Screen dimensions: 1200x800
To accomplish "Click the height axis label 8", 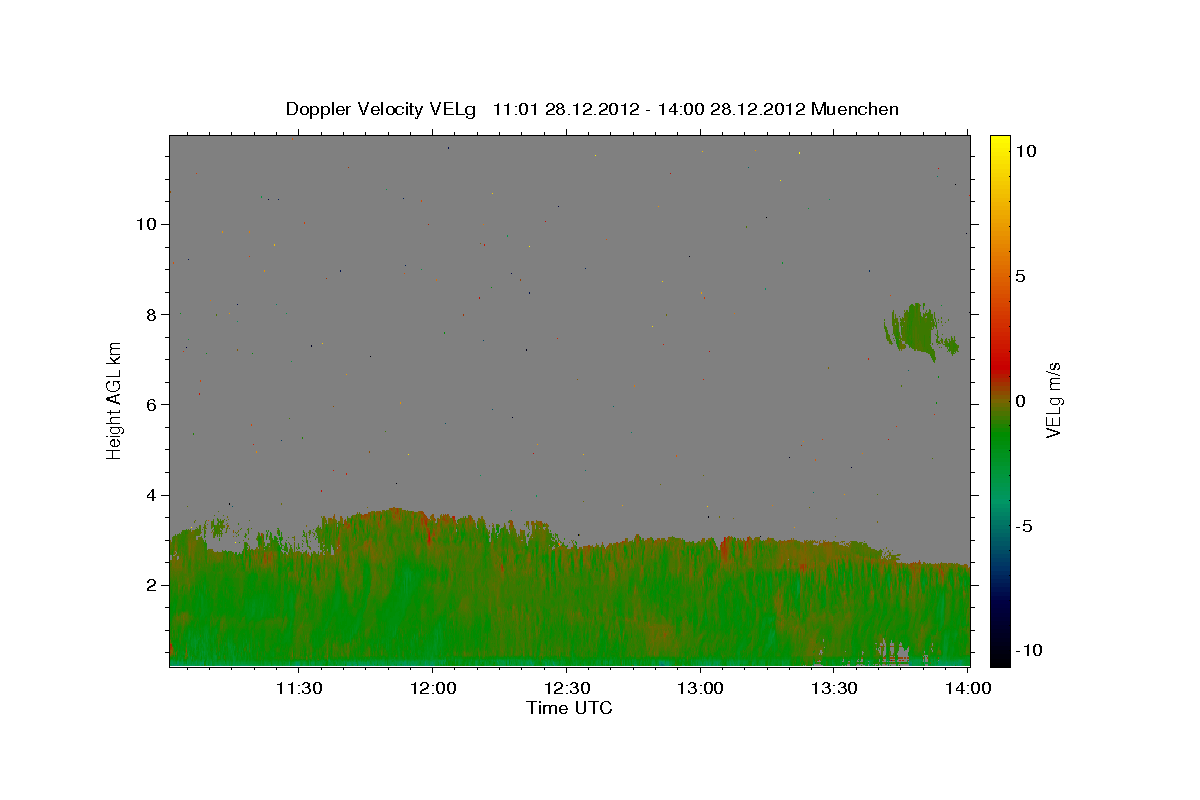I will click(x=152, y=314).
